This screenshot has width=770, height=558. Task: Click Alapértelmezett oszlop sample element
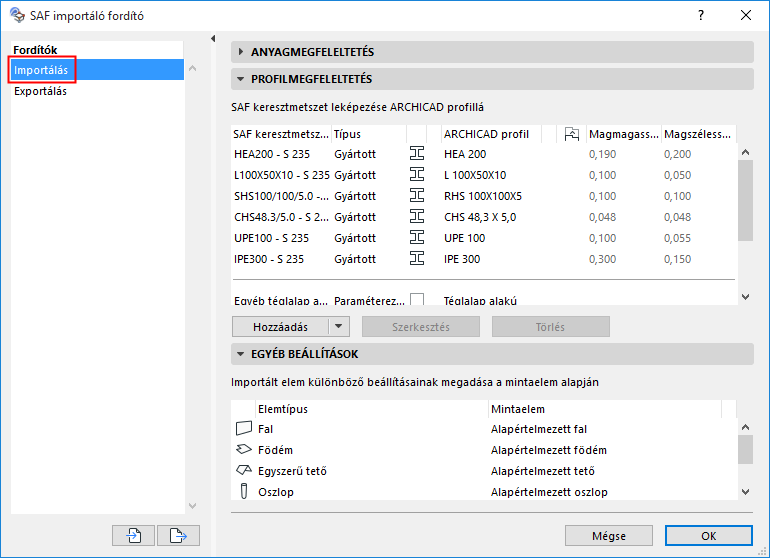pyautogui.click(x=549, y=492)
